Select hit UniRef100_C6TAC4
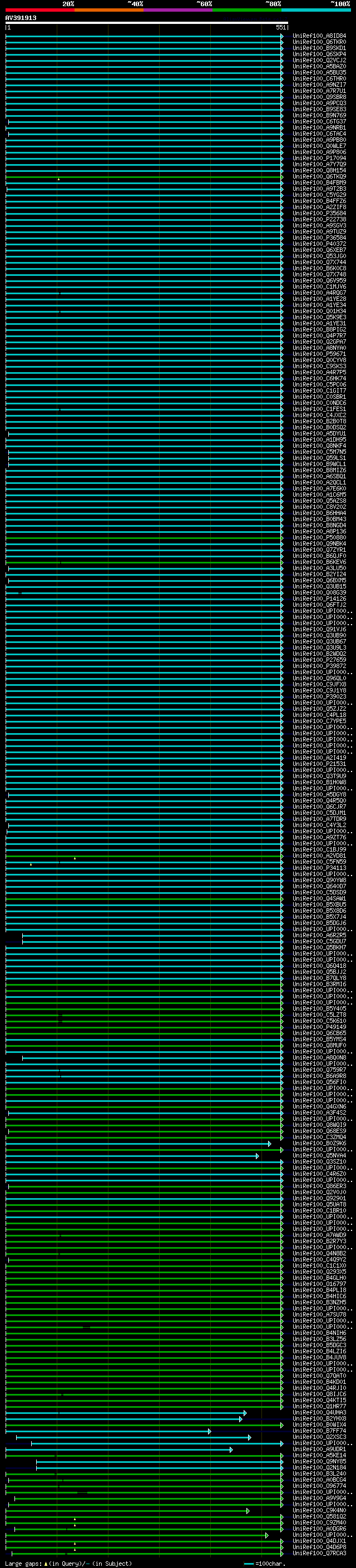The height and width of the screenshot is (1568, 356). pos(319,134)
